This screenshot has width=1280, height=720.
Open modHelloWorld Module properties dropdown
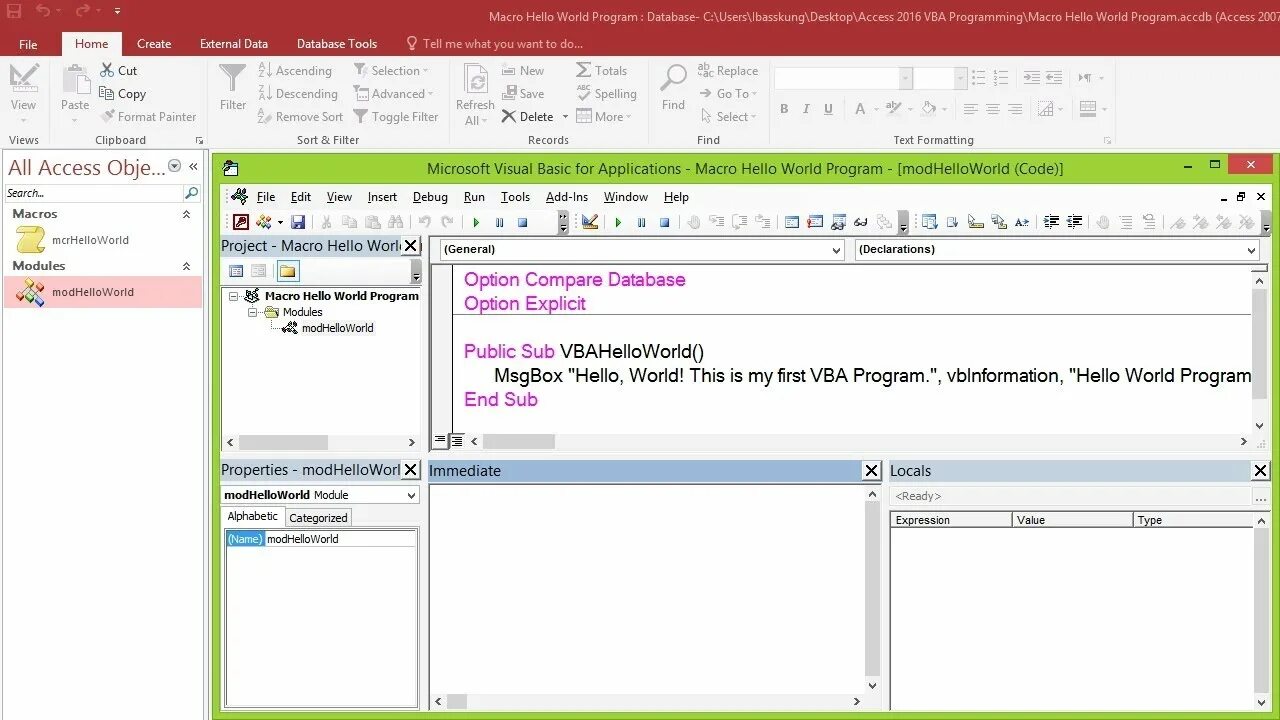411,495
